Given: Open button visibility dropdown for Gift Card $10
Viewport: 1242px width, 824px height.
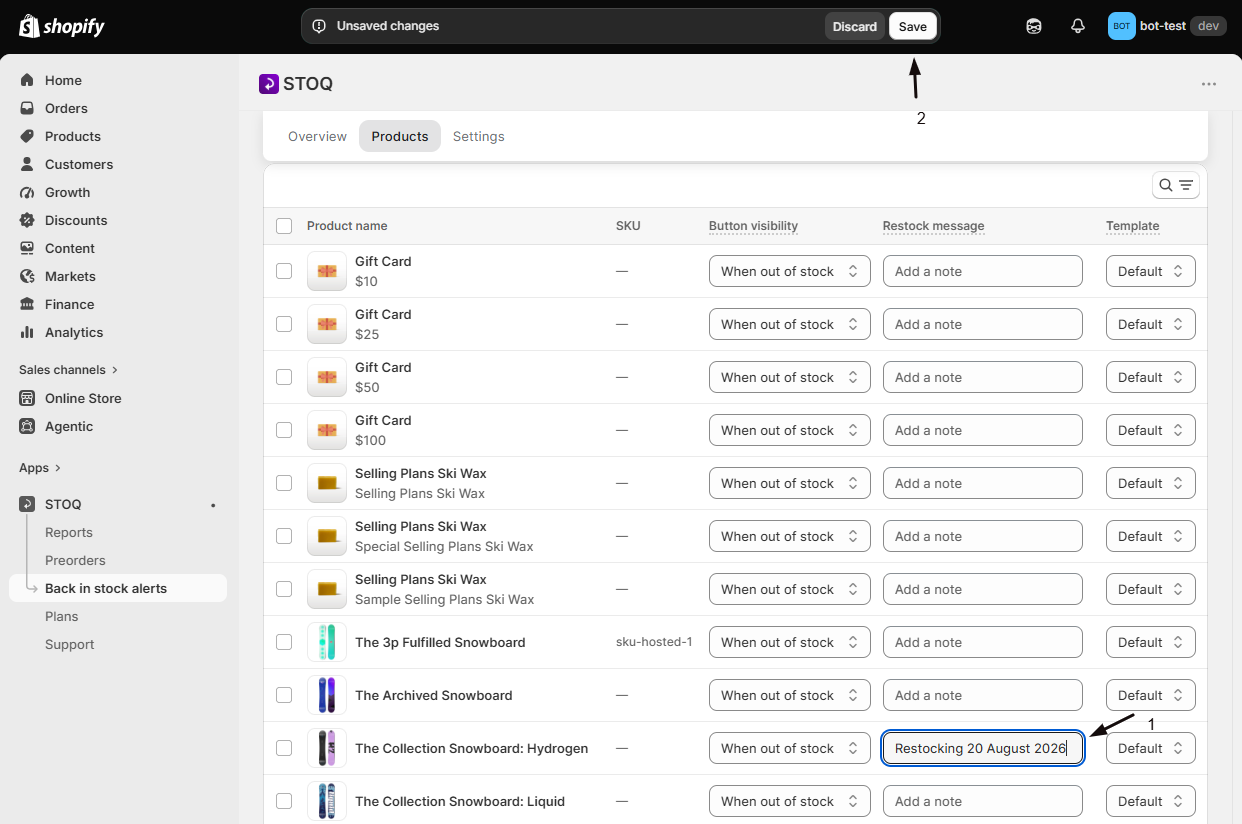Looking at the screenshot, I should 790,271.
